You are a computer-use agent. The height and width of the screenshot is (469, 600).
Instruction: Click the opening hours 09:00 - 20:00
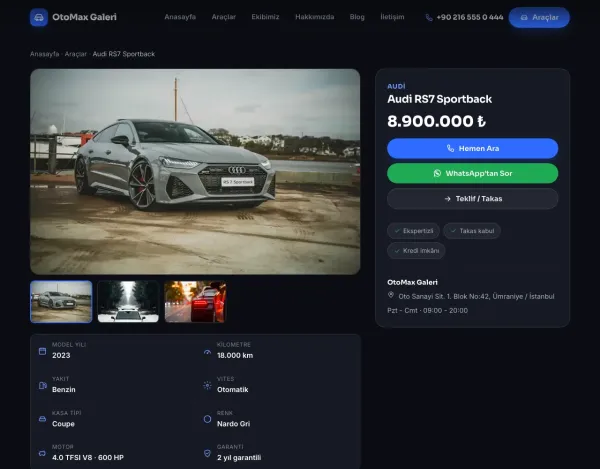point(445,311)
